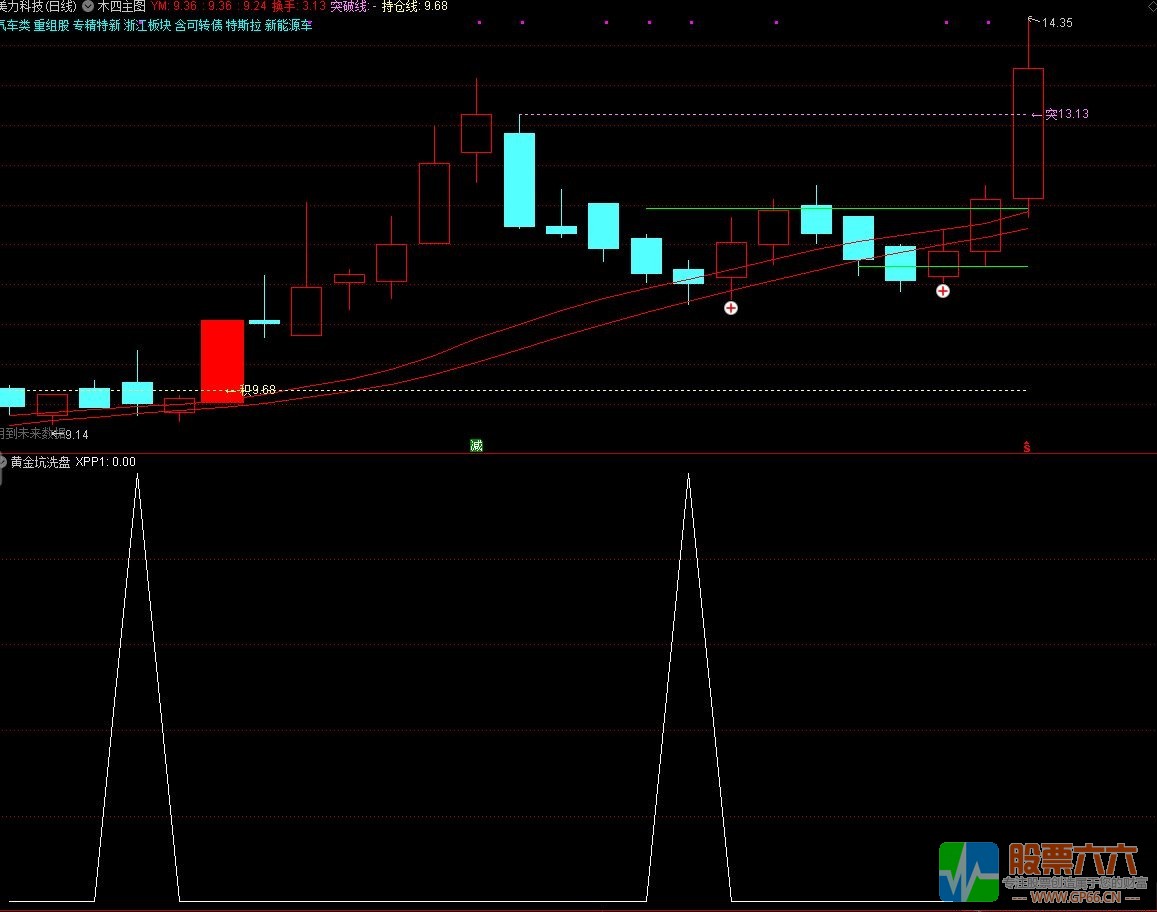
Task: Select the 专精特新 concept tag
Action: (x=97, y=25)
